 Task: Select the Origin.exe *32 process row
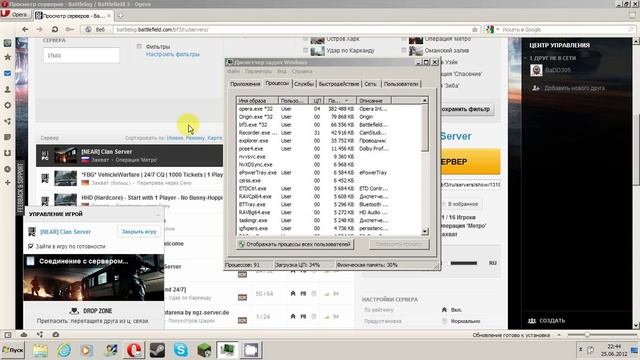tap(329, 117)
